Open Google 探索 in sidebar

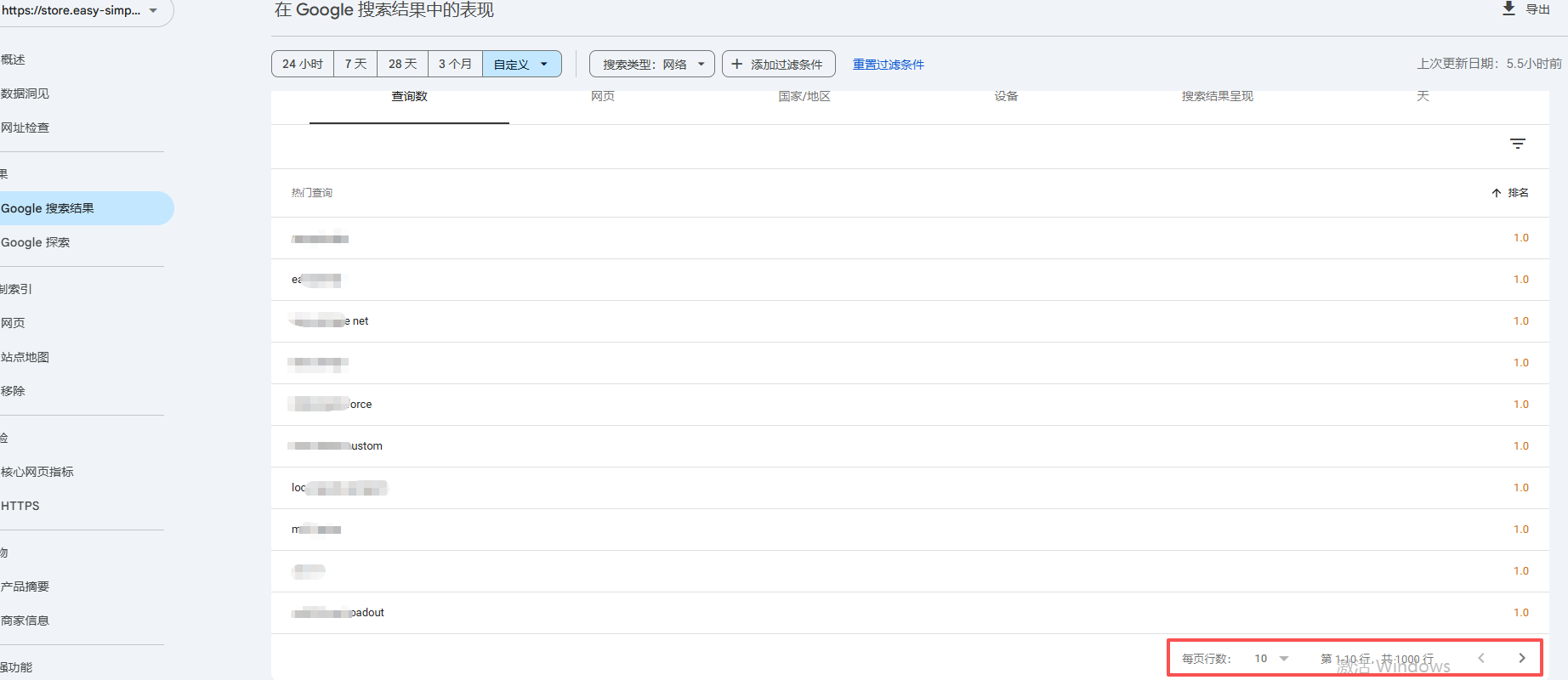pos(36,242)
